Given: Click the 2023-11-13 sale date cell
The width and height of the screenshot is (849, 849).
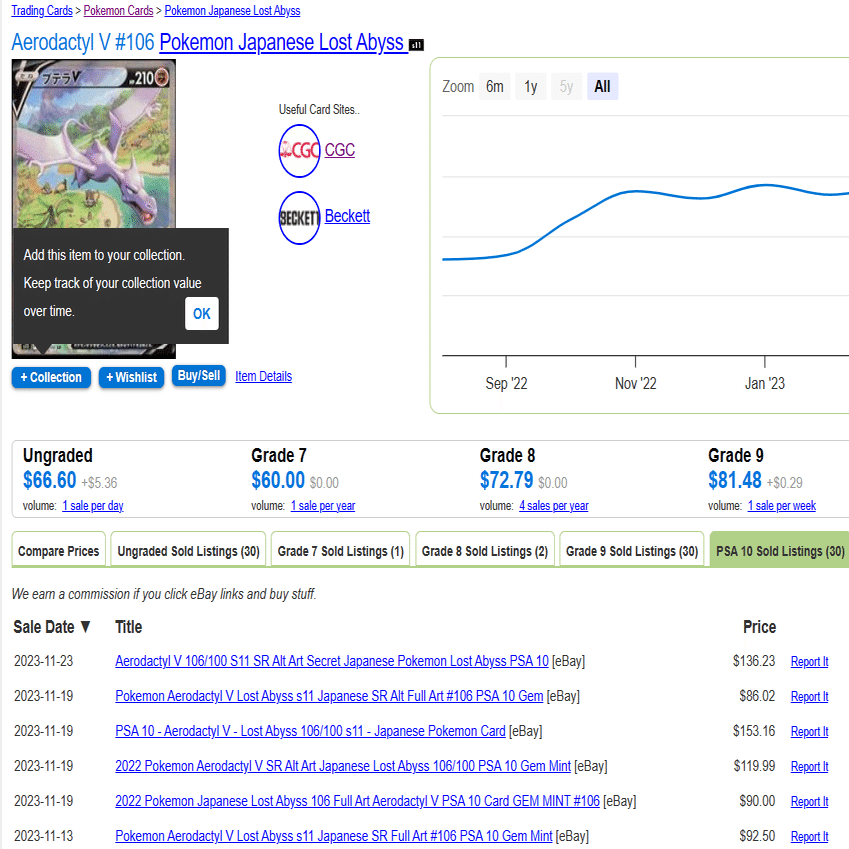Looking at the screenshot, I should (x=43, y=836).
